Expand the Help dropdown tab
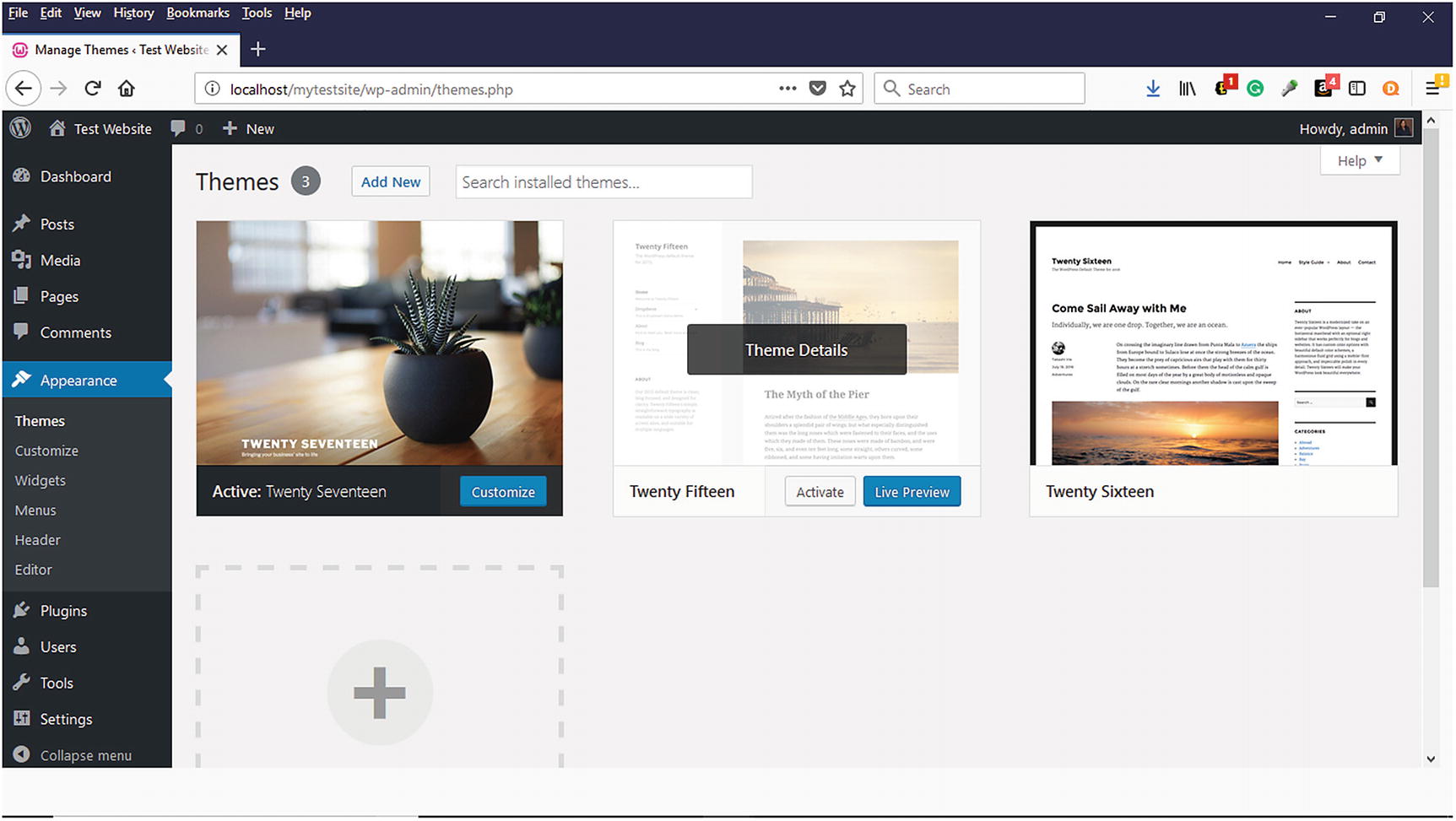This screenshot has width=1456, height=821. click(1360, 160)
